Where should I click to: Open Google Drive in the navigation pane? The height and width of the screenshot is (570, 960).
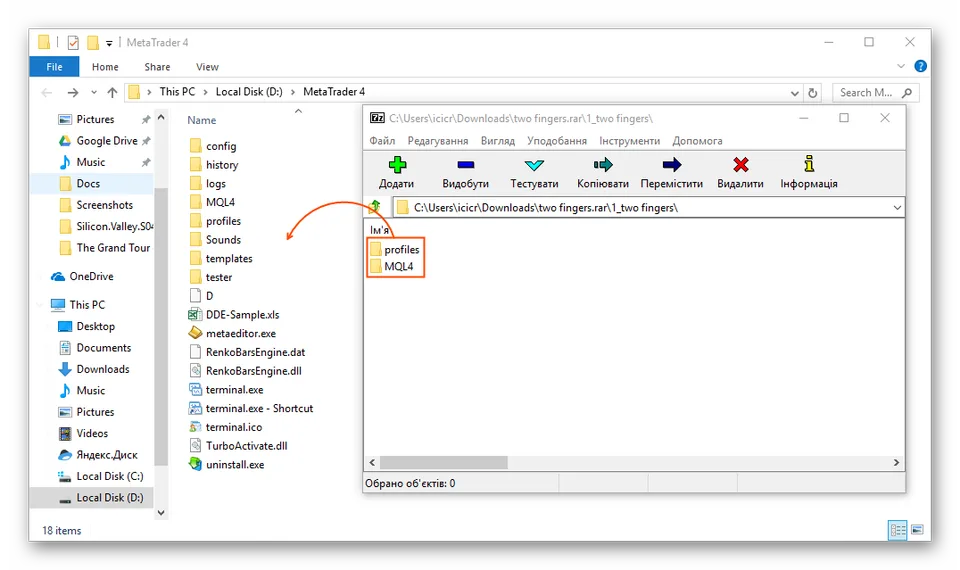tap(98, 141)
